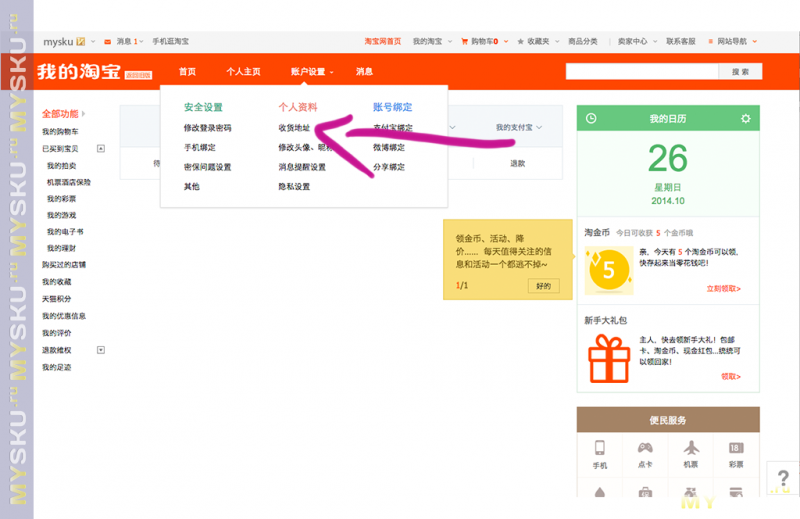800x519 pixels.
Task: Click the orange gift box icon
Action: click(609, 358)
